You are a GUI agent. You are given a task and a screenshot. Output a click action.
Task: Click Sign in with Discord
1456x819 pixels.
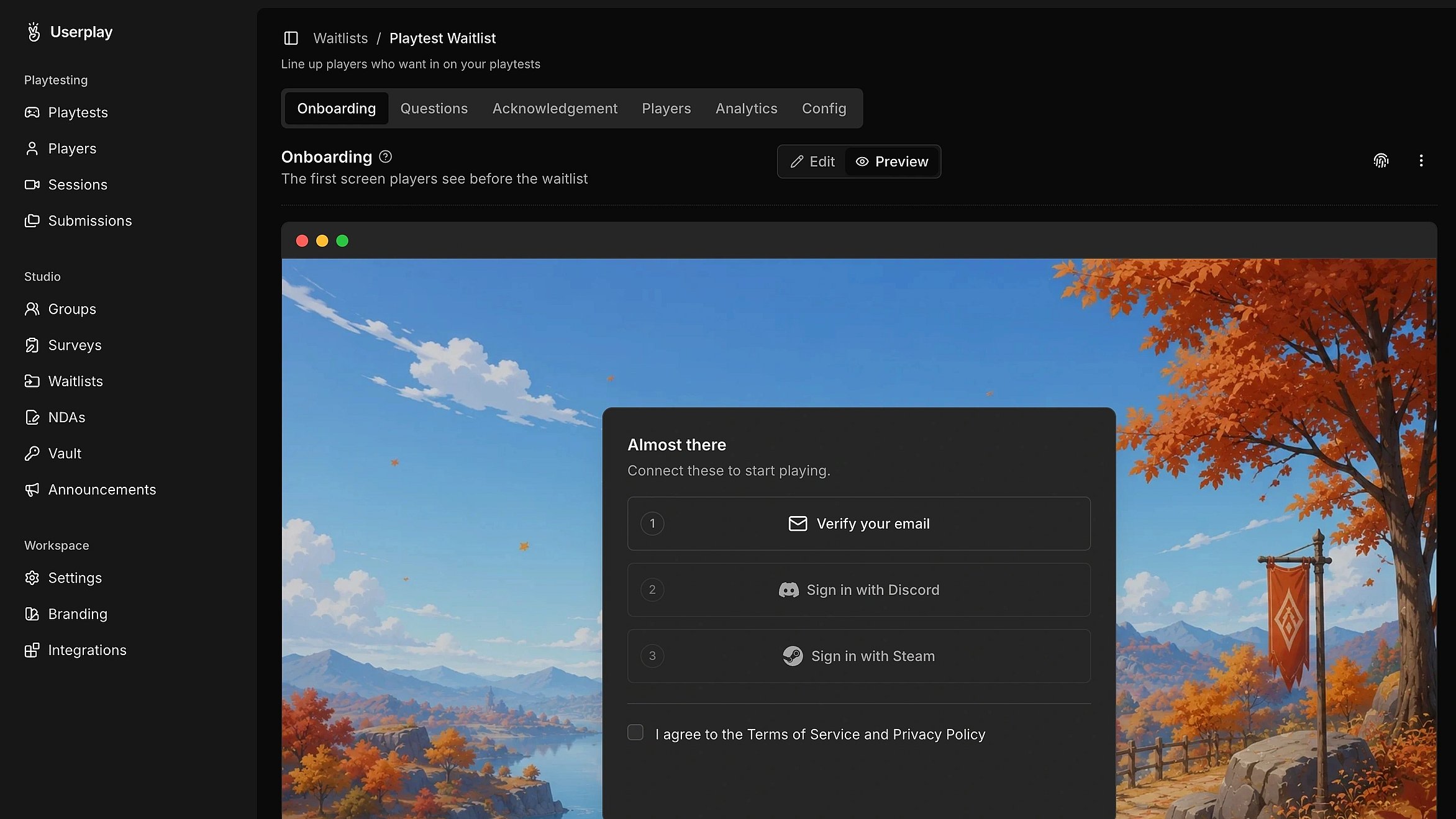(x=859, y=590)
